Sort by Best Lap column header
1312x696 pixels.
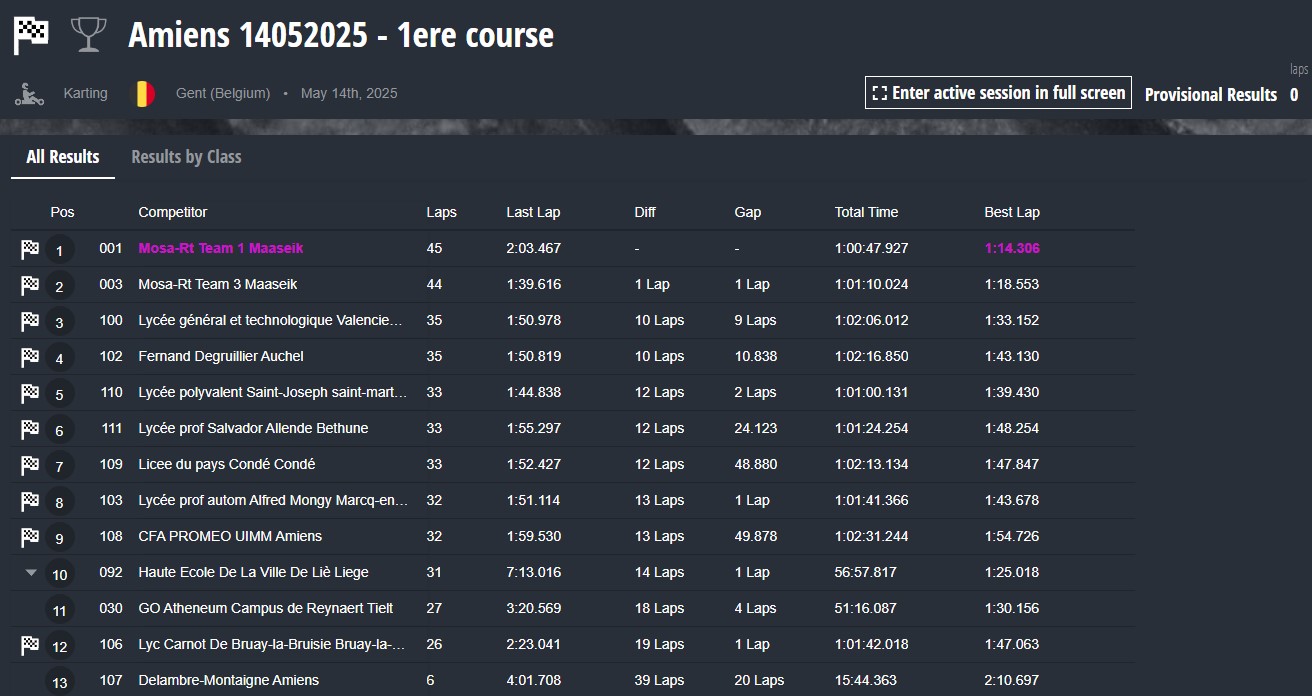[1011, 212]
